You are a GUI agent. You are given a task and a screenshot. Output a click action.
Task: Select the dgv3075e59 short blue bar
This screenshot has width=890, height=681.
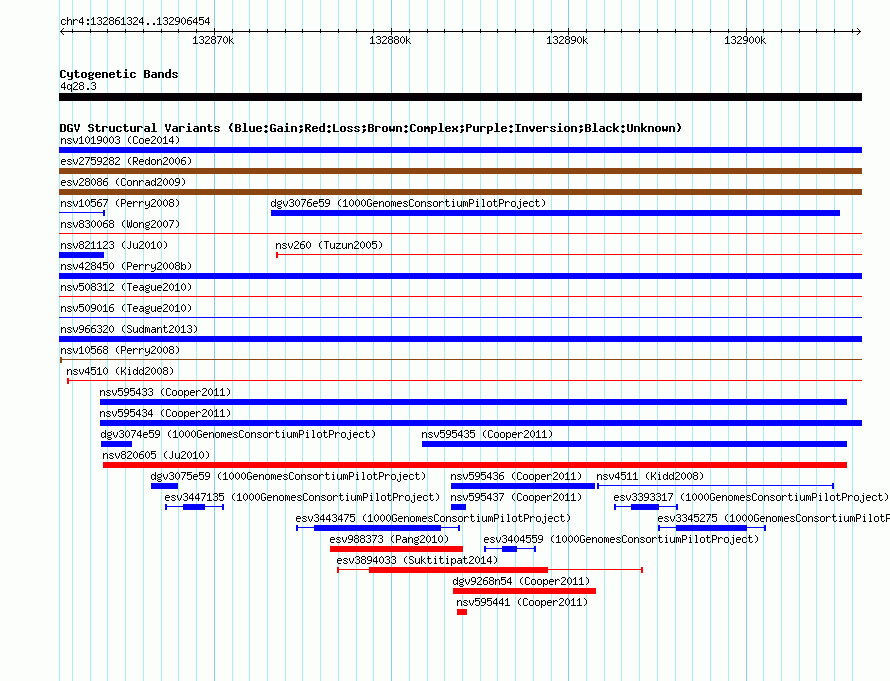coord(165,486)
